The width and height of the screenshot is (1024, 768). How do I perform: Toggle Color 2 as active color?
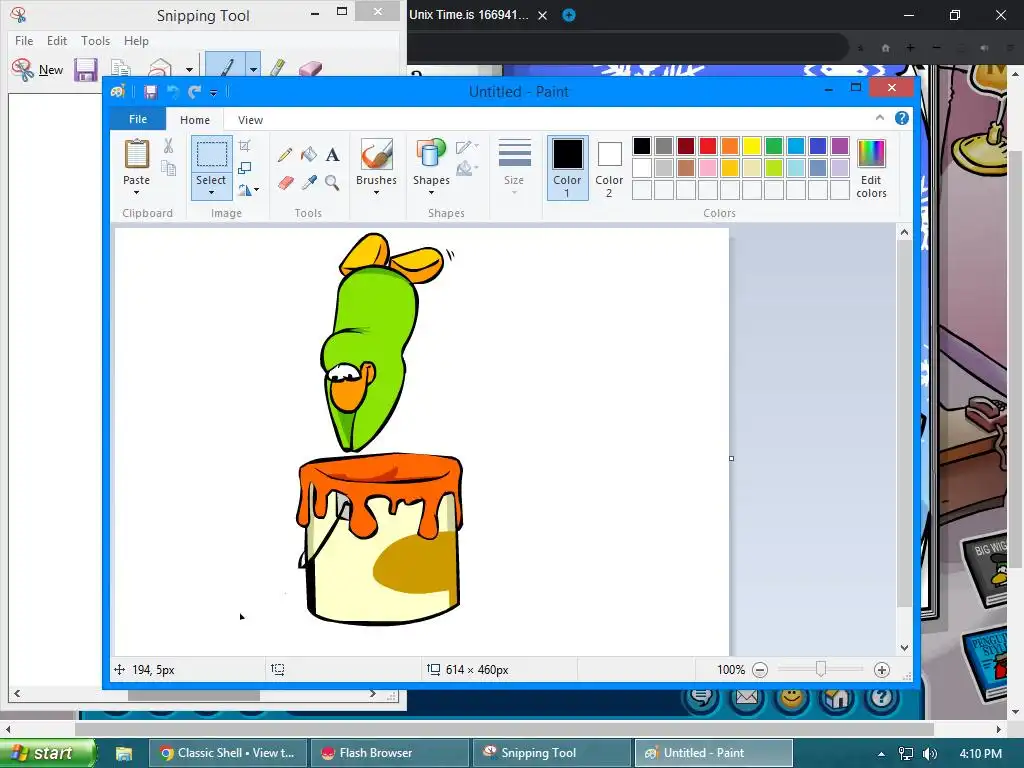609,168
